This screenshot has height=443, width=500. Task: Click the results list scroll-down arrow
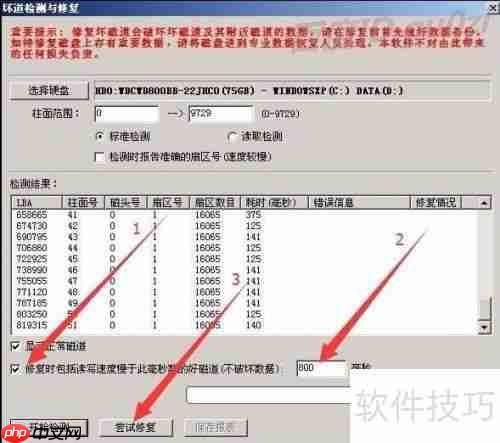(484, 327)
